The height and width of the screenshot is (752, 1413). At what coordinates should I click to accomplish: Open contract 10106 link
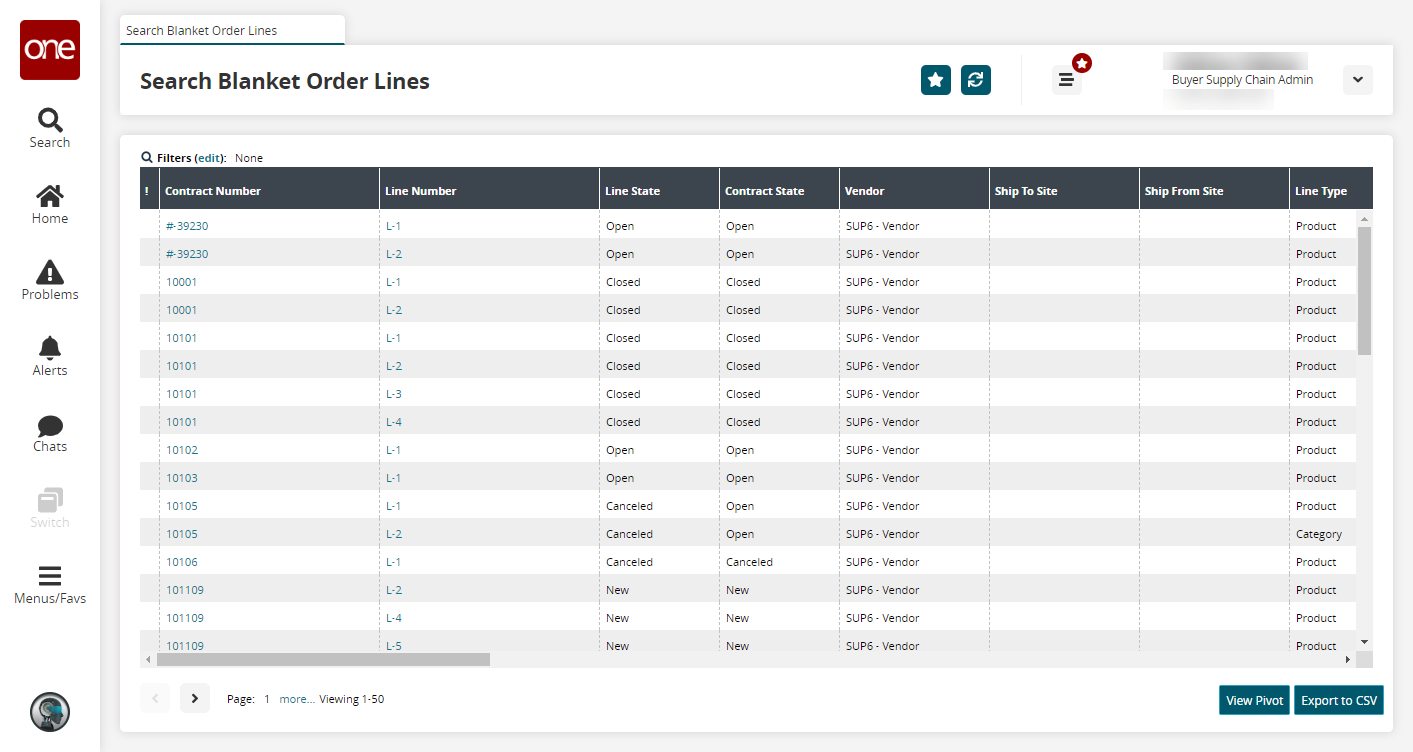182,562
